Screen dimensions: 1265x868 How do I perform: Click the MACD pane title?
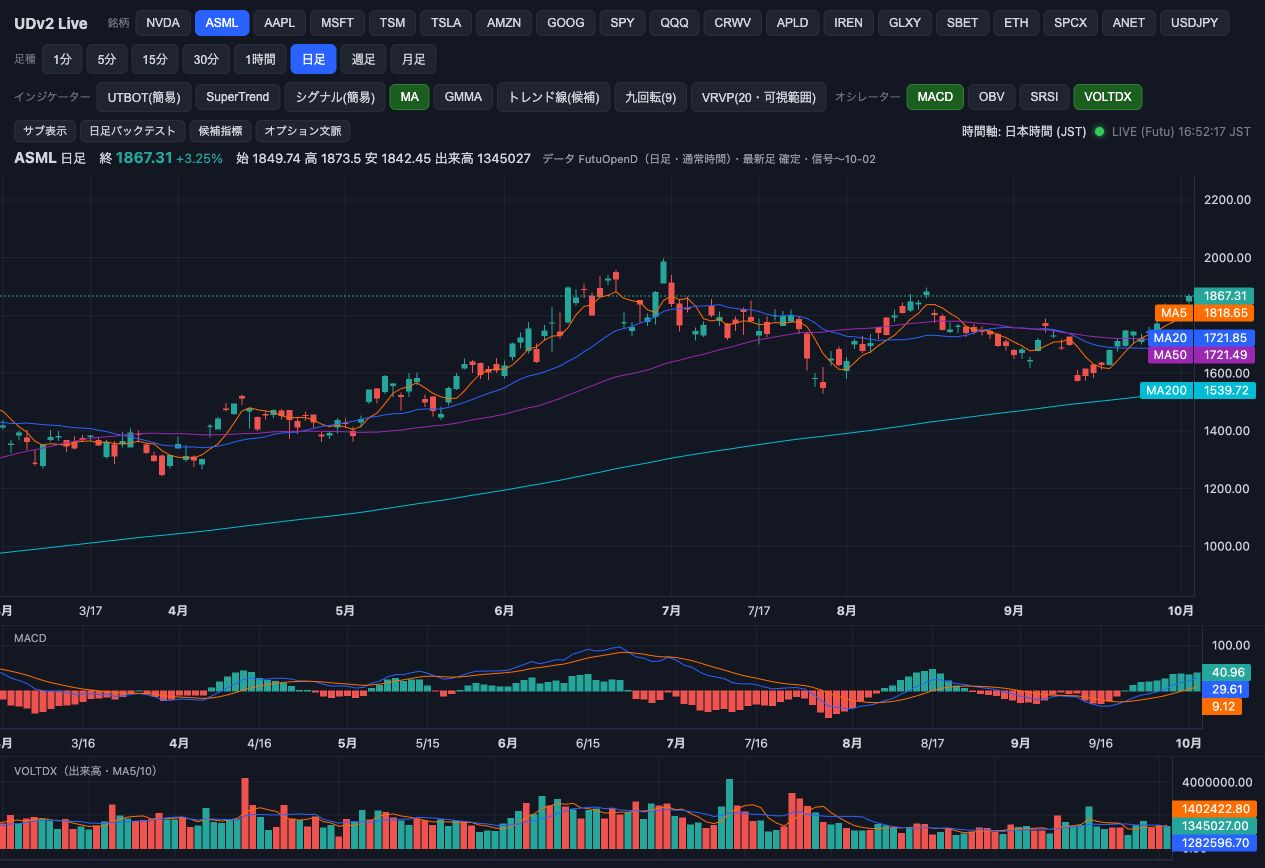coord(30,638)
